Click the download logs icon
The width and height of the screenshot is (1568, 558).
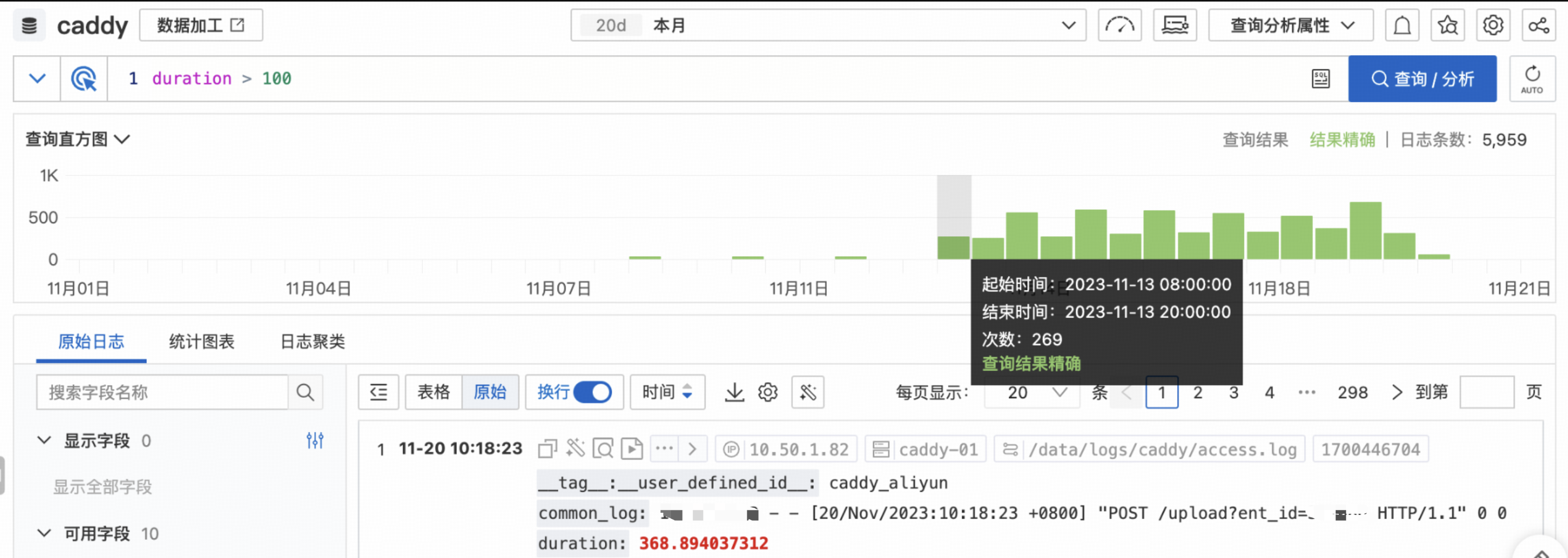(x=735, y=392)
